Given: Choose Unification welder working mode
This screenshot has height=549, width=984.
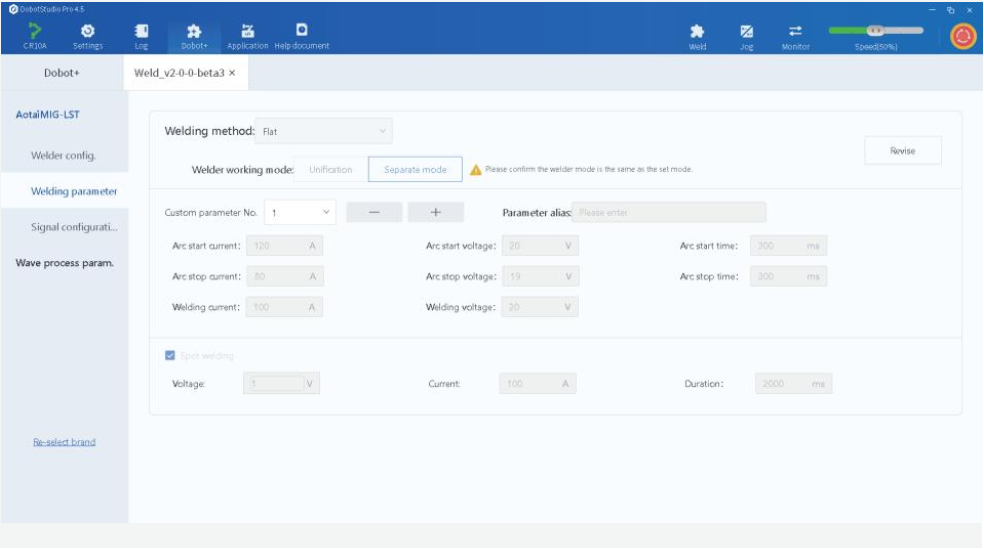Looking at the screenshot, I should [x=330, y=169].
